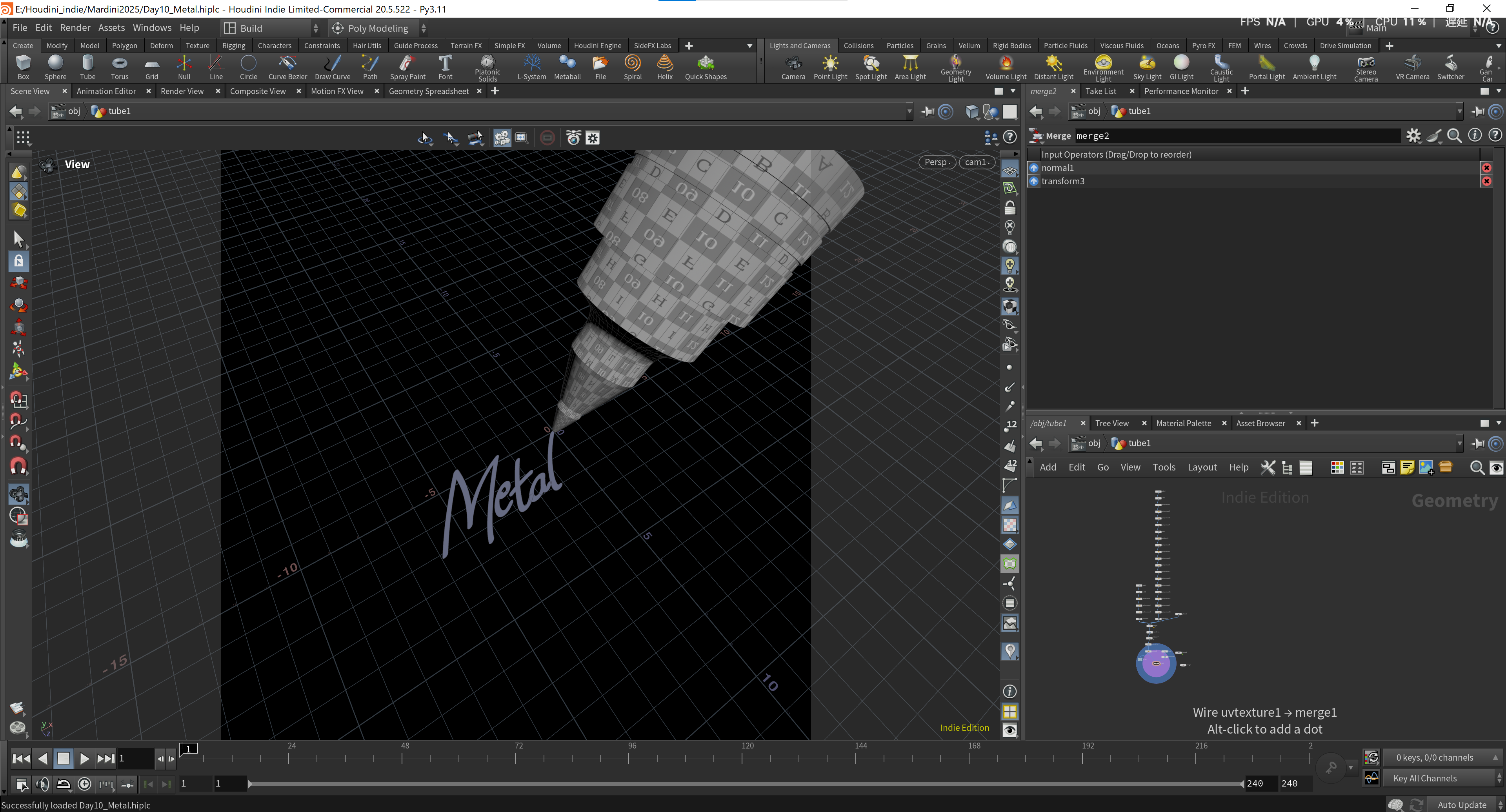Viewport: 1506px width, 812px height.
Task: Open the Quick Shapes tool
Action: click(706, 67)
